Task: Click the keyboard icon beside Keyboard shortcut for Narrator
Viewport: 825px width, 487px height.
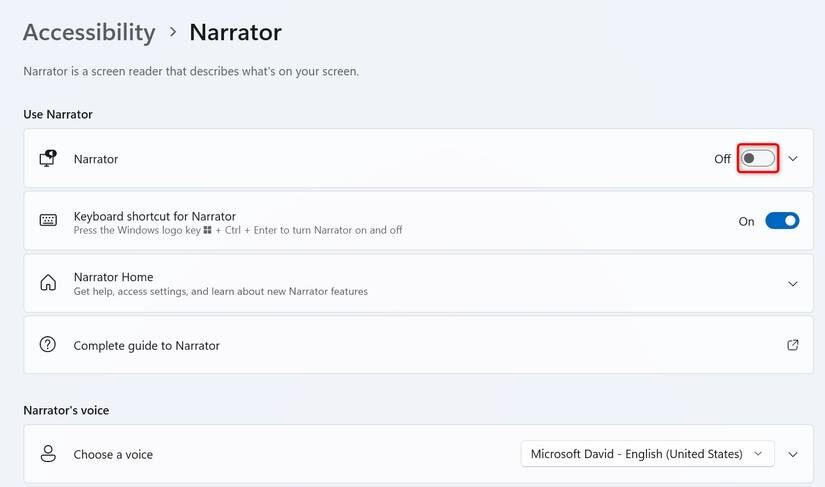Action: pos(48,220)
